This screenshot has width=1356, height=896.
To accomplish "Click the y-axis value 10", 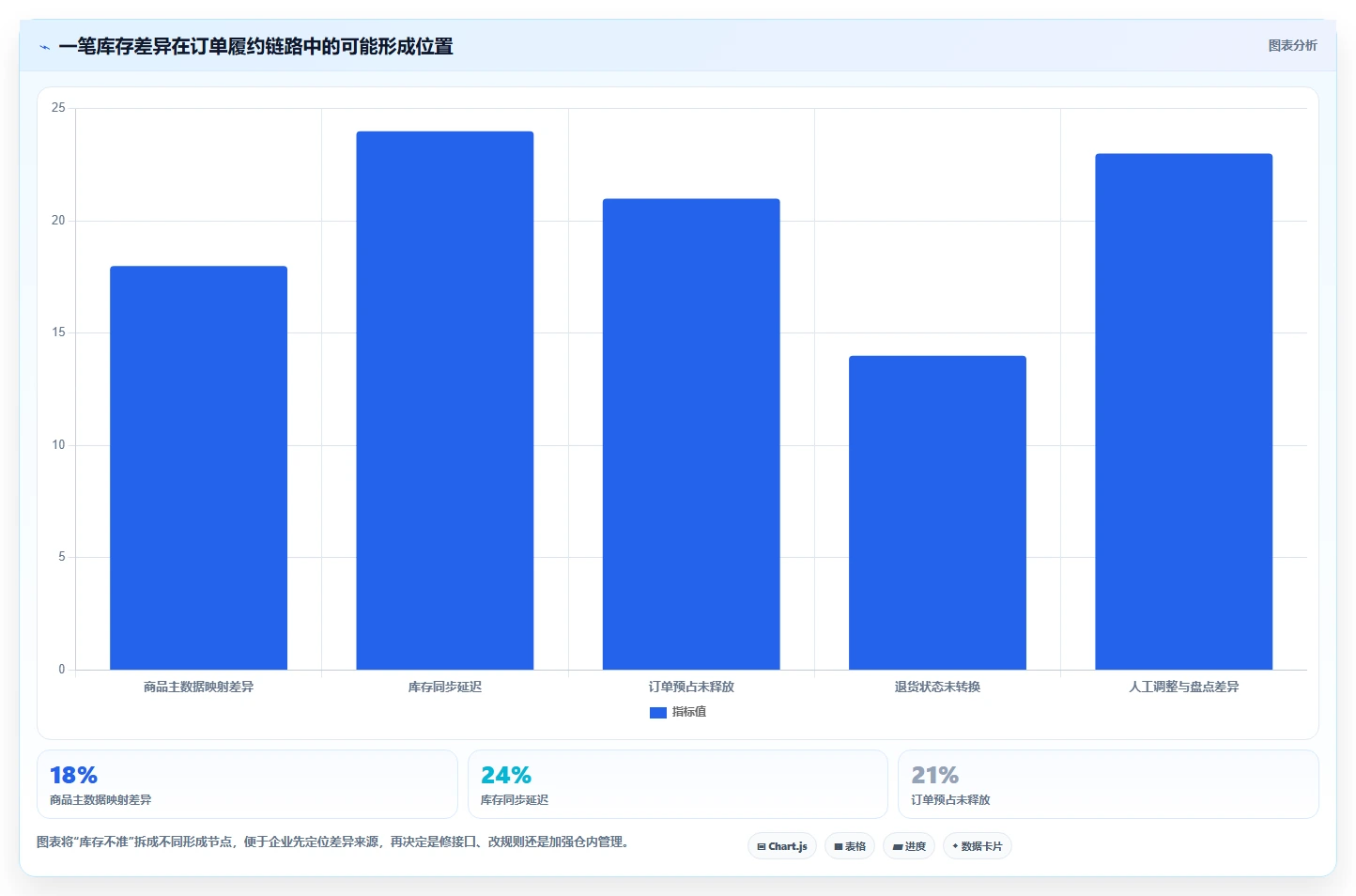I will pos(58,445).
